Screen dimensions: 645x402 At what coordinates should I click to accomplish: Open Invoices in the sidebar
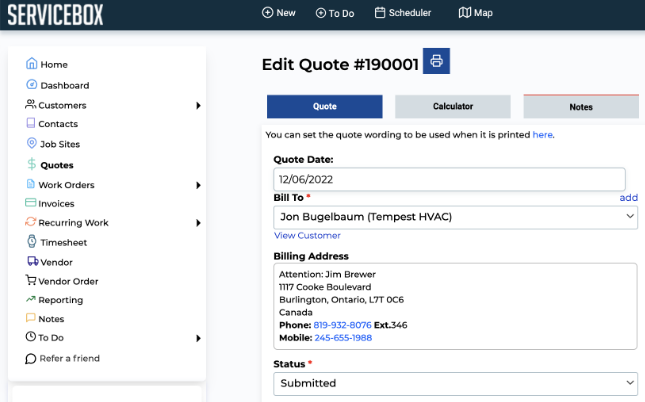click(56, 204)
